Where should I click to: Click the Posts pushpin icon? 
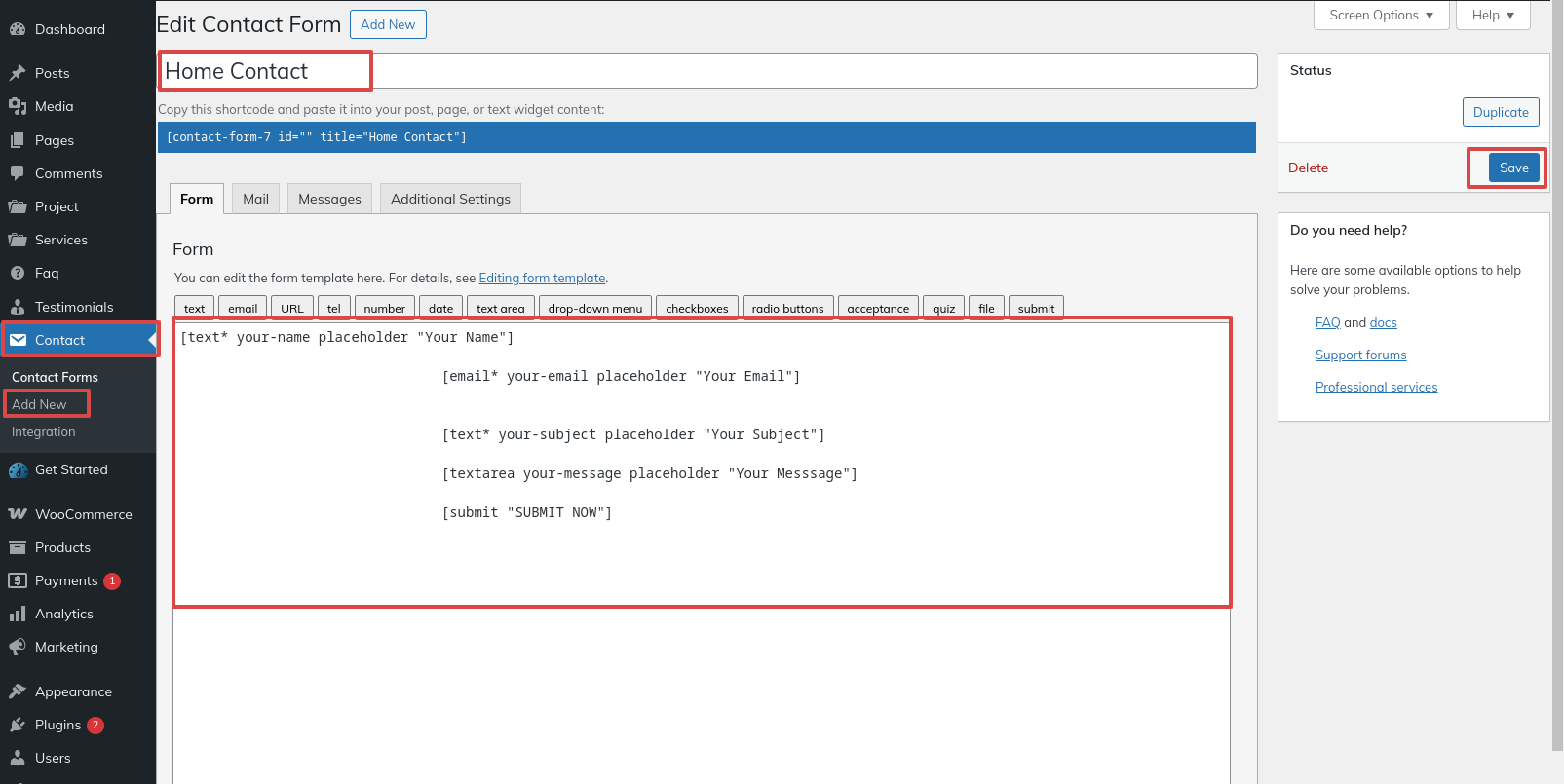[18, 73]
